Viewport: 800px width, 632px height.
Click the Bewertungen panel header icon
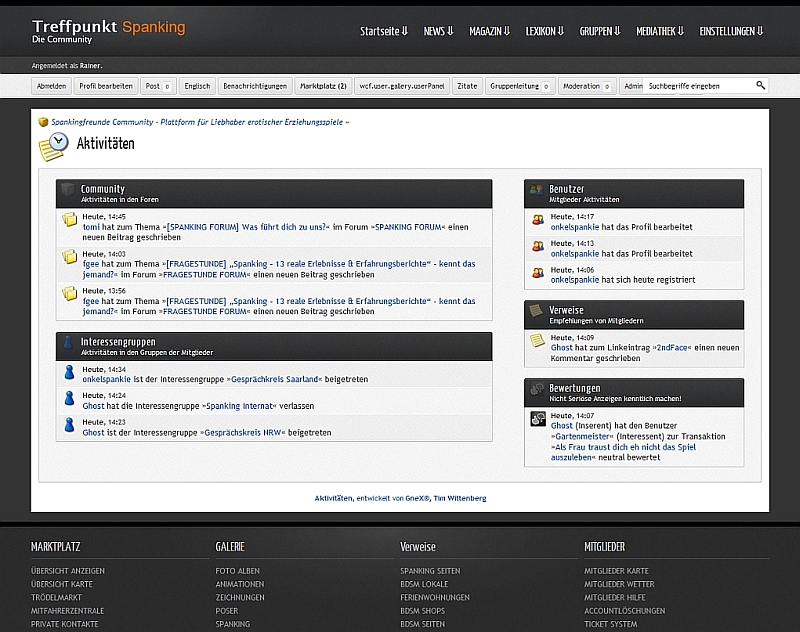[537, 389]
